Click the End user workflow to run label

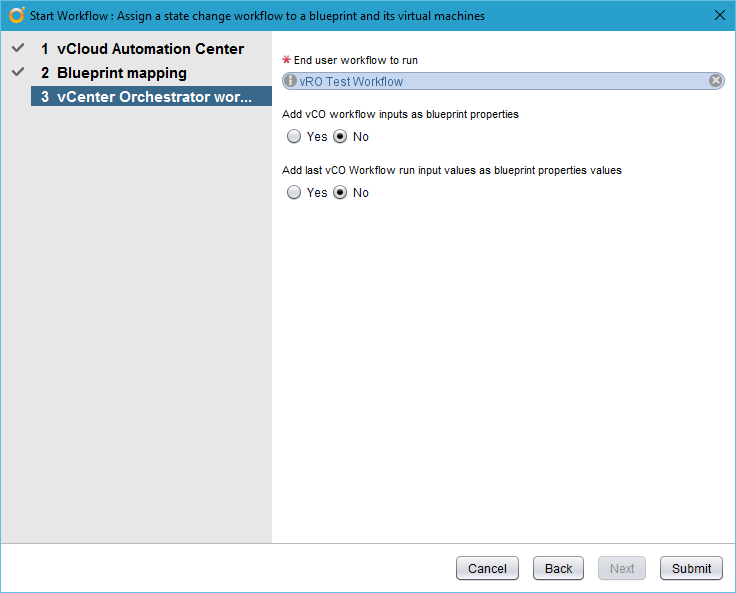[x=356, y=60]
